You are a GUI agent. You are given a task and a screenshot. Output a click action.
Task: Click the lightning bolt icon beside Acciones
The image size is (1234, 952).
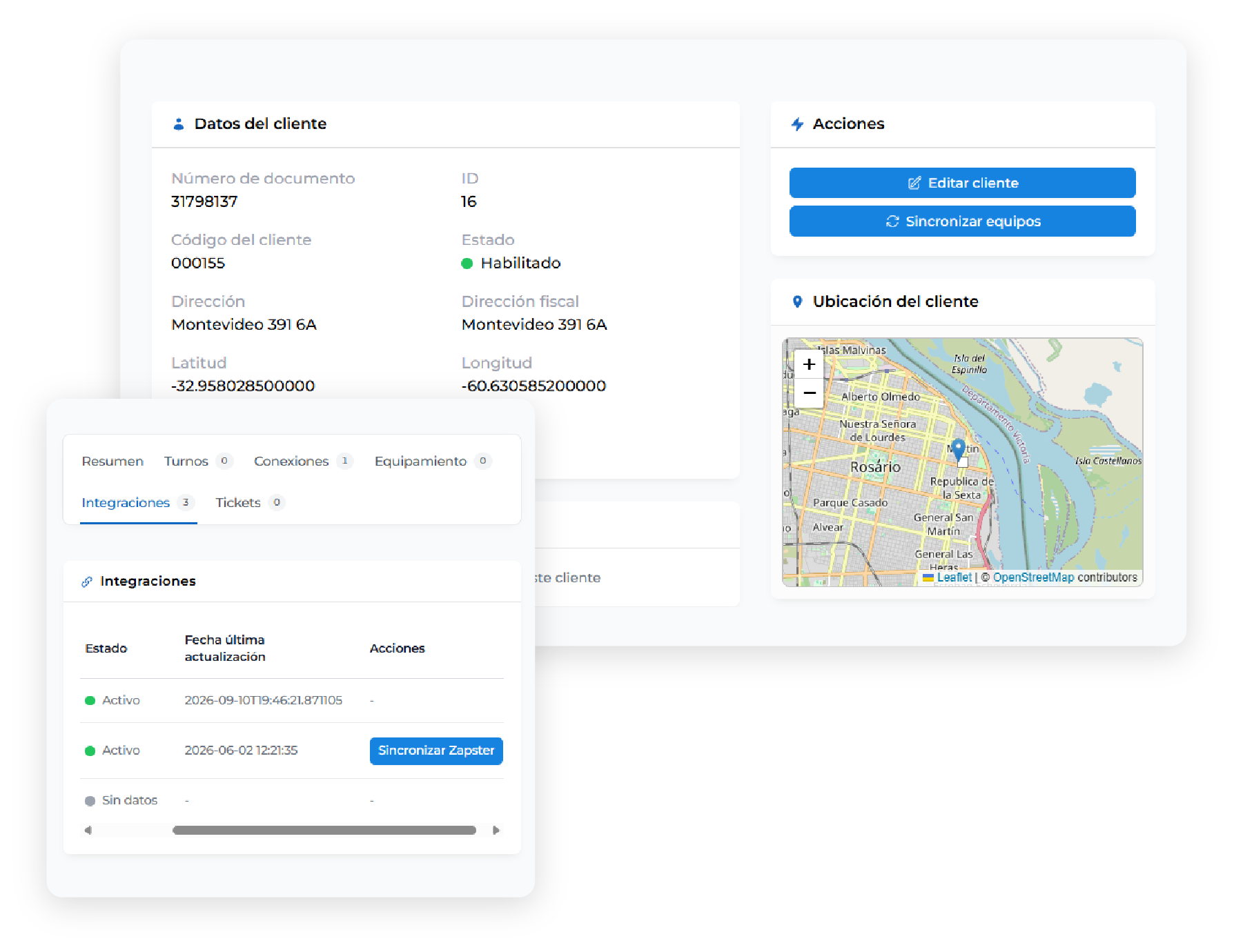pyautogui.click(x=798, y=124)
